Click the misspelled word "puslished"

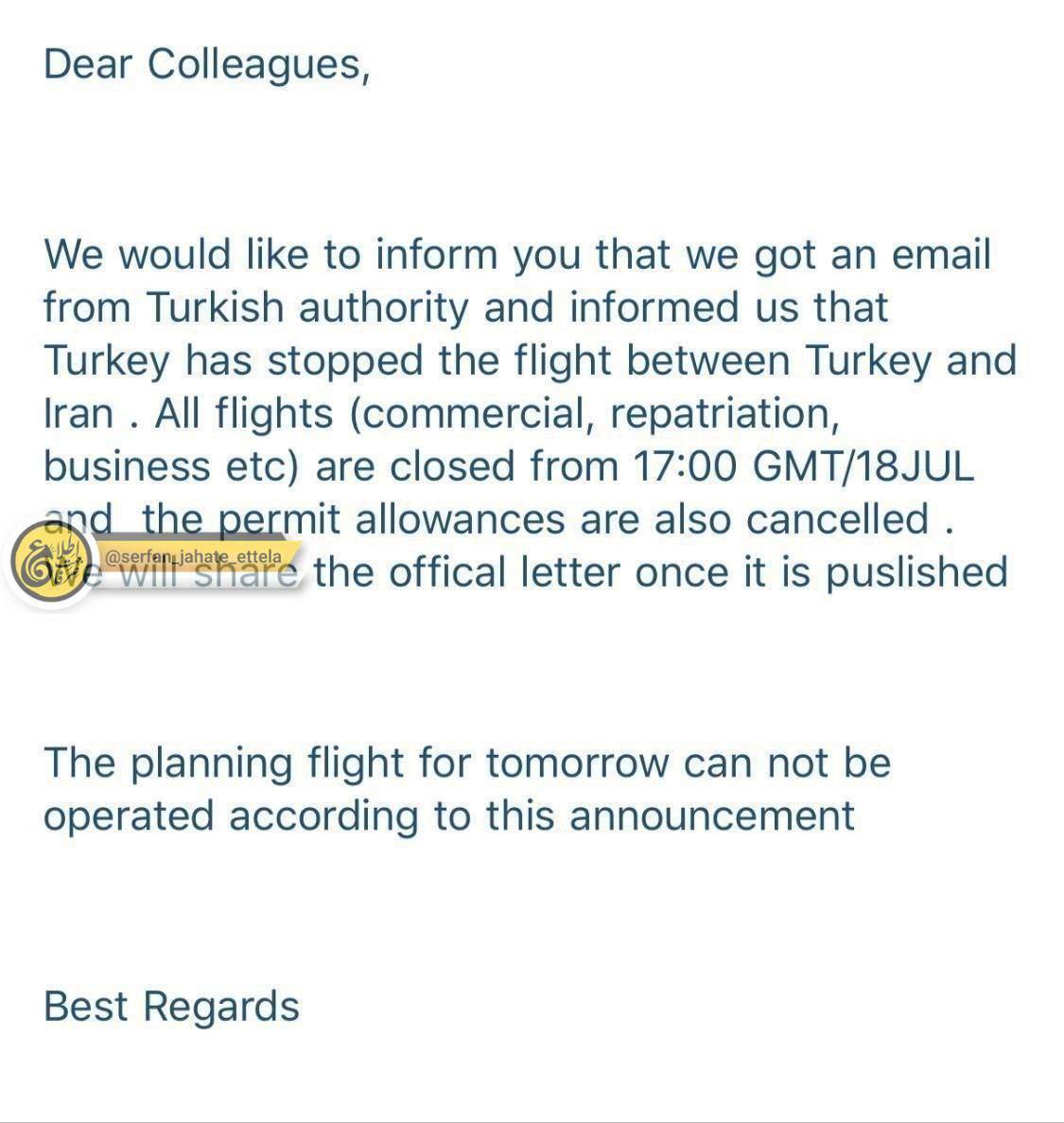(x=916, y=573)
